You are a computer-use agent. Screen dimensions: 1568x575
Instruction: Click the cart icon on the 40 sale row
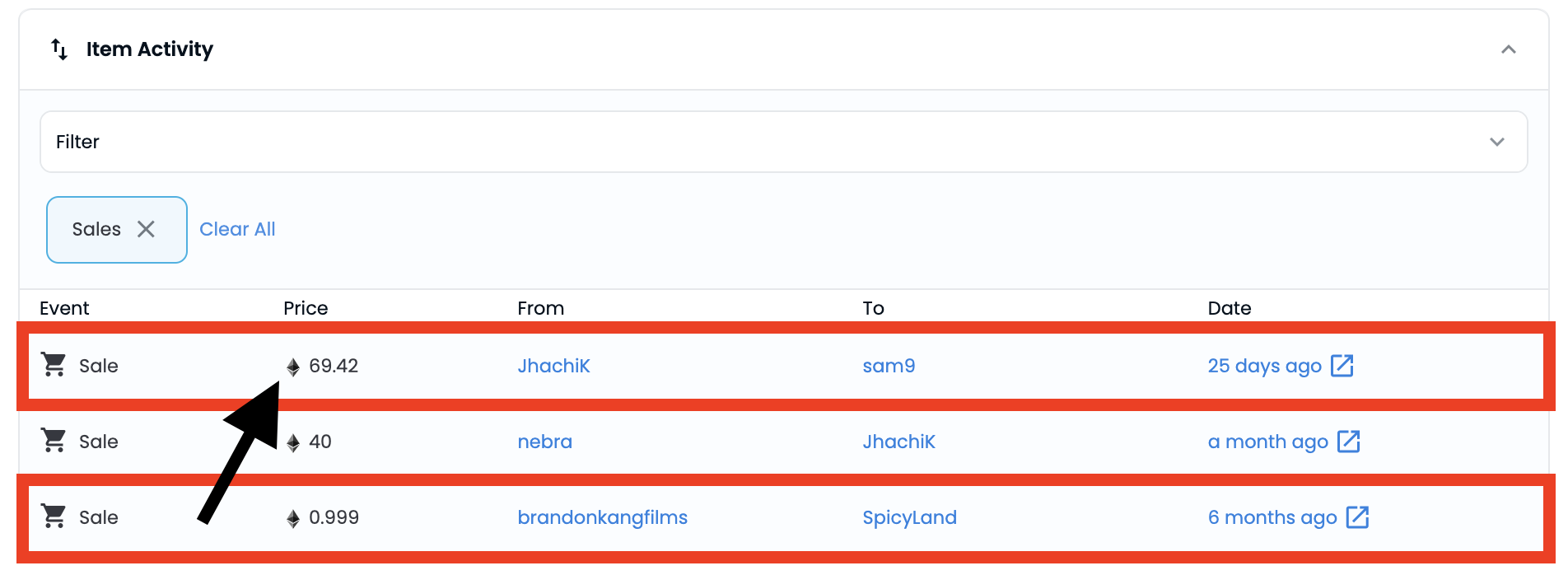54,441
